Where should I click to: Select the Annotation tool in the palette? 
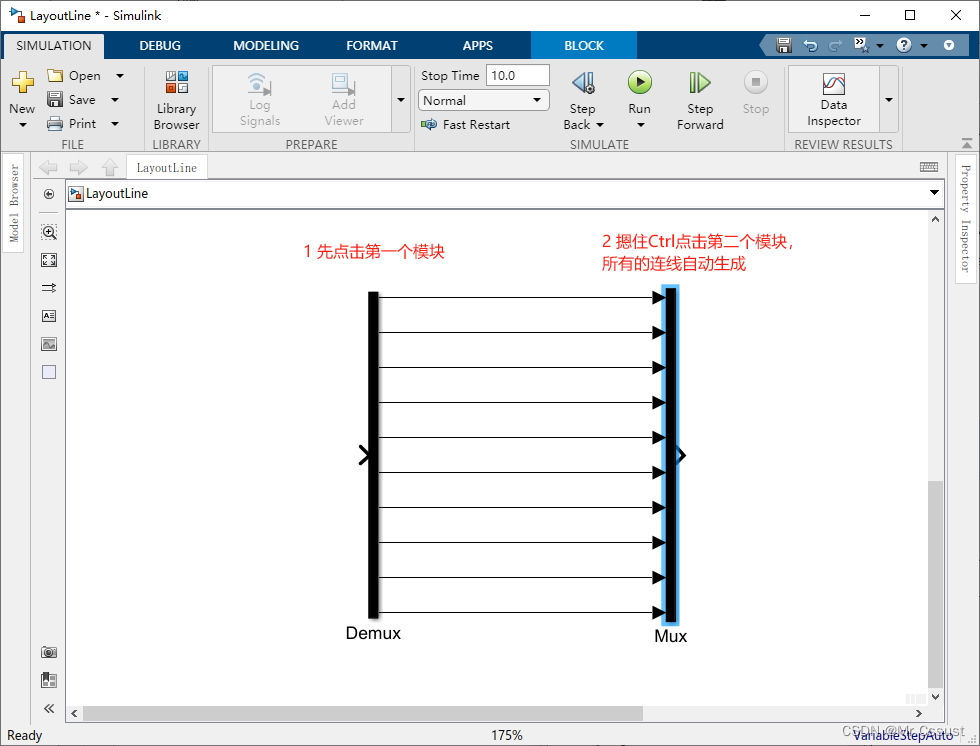48,315
